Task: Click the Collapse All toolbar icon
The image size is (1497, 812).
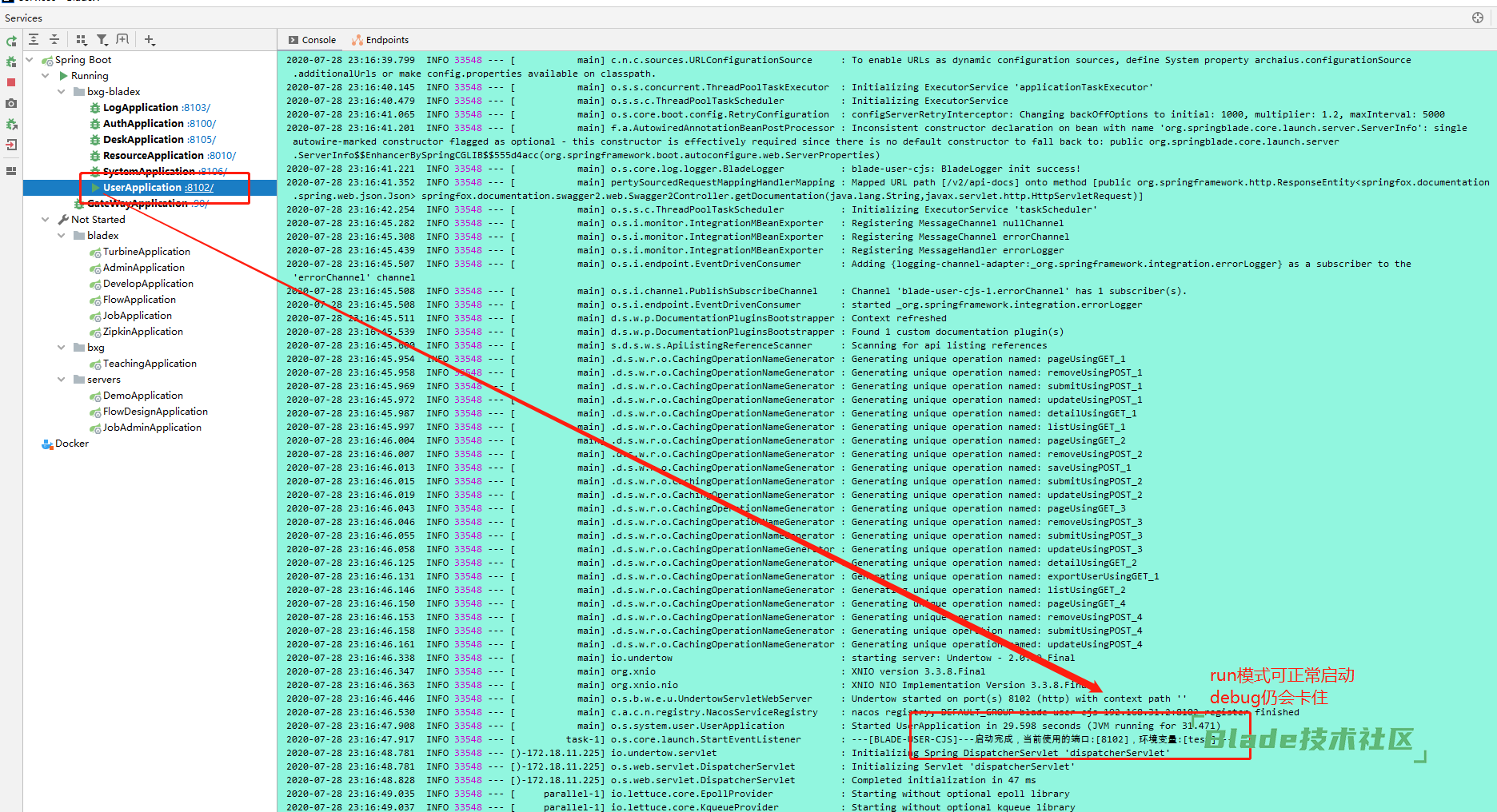Action: coord(54,39)
